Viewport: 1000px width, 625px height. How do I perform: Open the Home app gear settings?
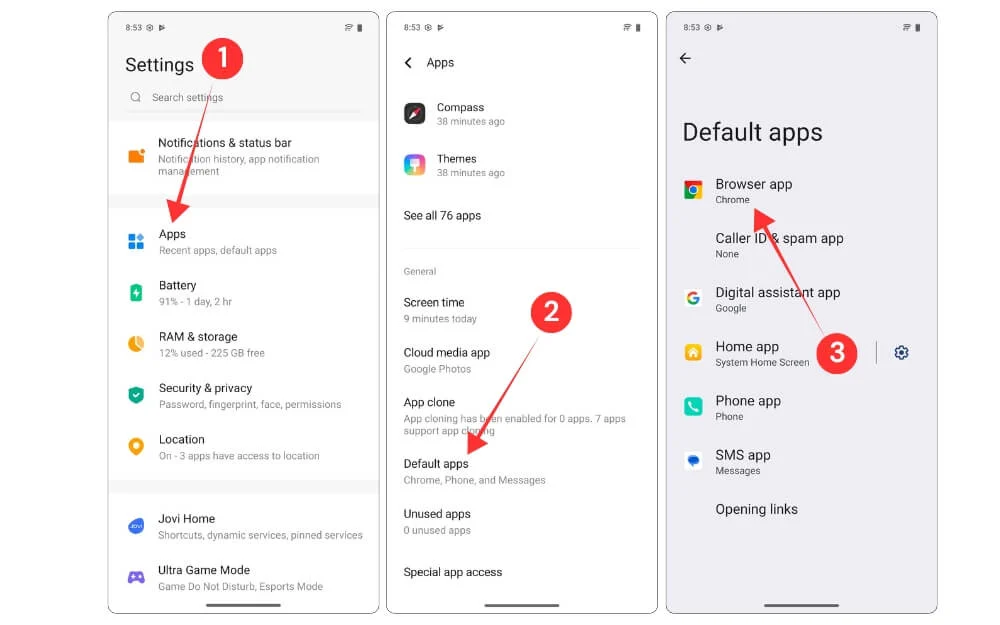pos(901,352)
